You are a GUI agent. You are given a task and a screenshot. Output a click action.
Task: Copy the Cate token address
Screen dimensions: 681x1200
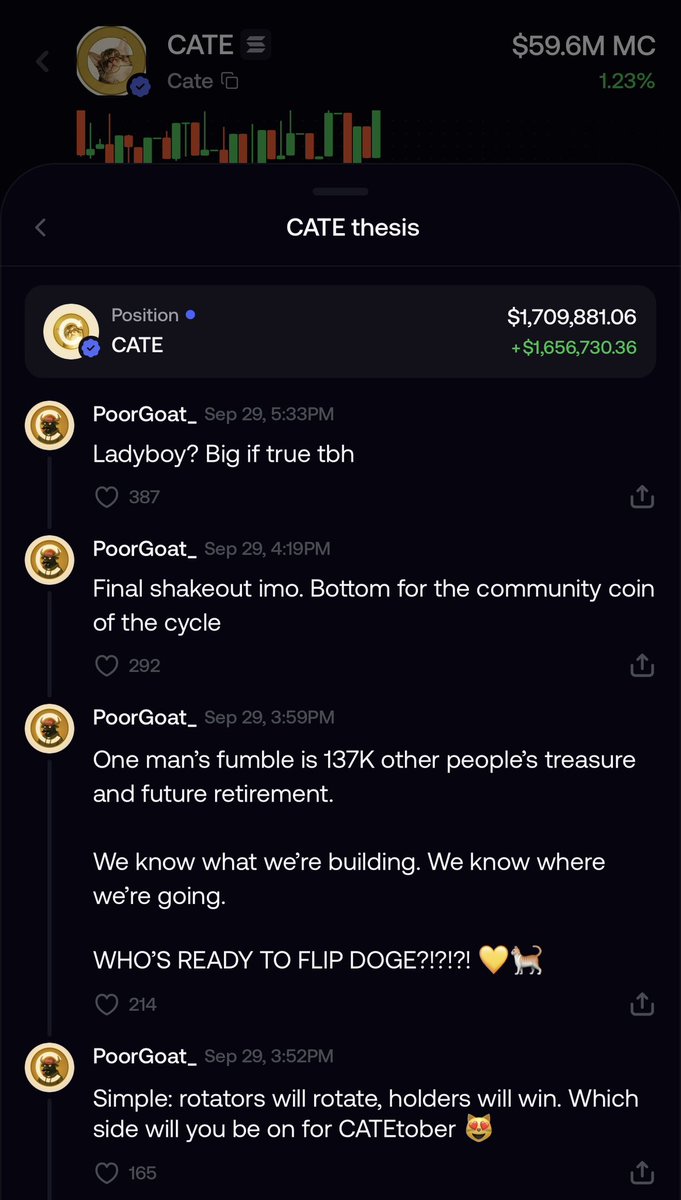(x=230, y=81)
